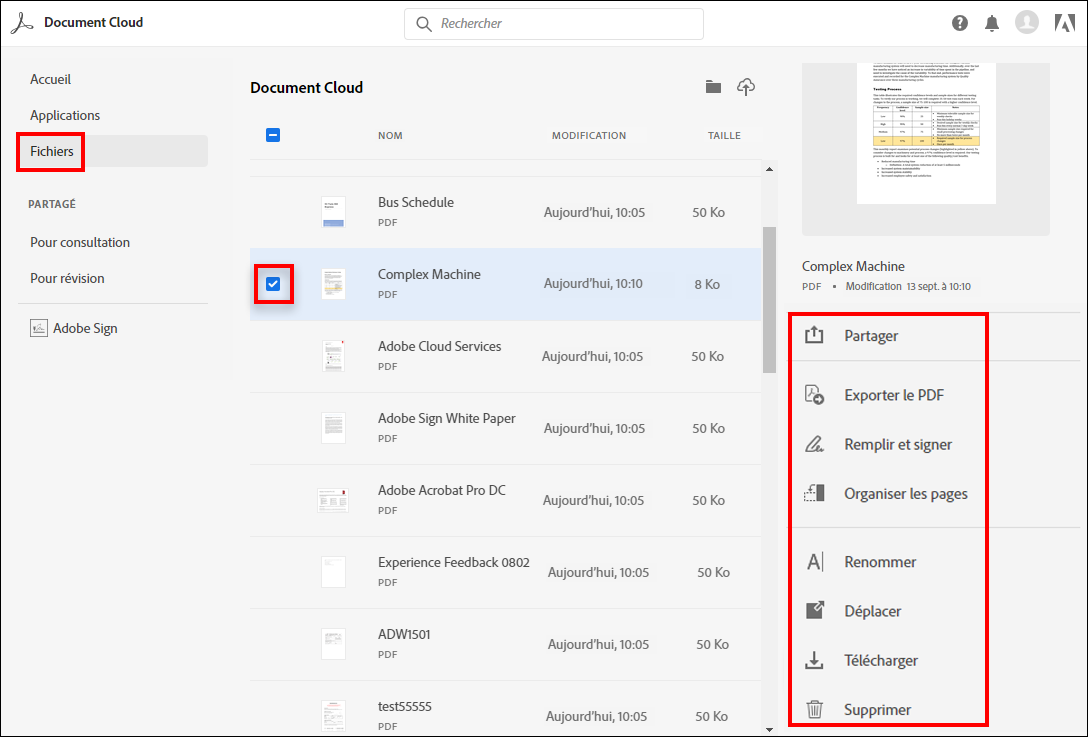
Task: Click the Complex Machine row thumbnail
Action: click(333, 284)
